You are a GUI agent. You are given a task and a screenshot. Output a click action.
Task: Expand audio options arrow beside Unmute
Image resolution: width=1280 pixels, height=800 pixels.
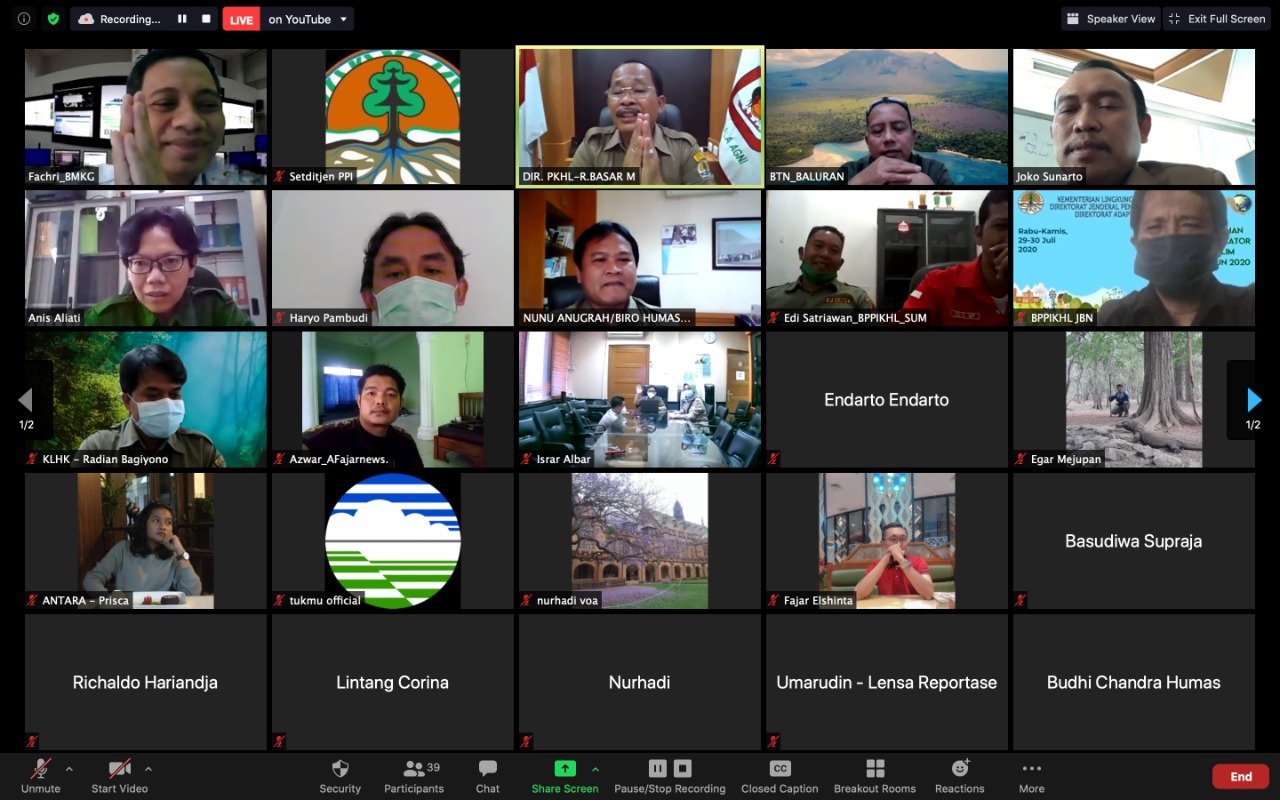tap(69, 769)
